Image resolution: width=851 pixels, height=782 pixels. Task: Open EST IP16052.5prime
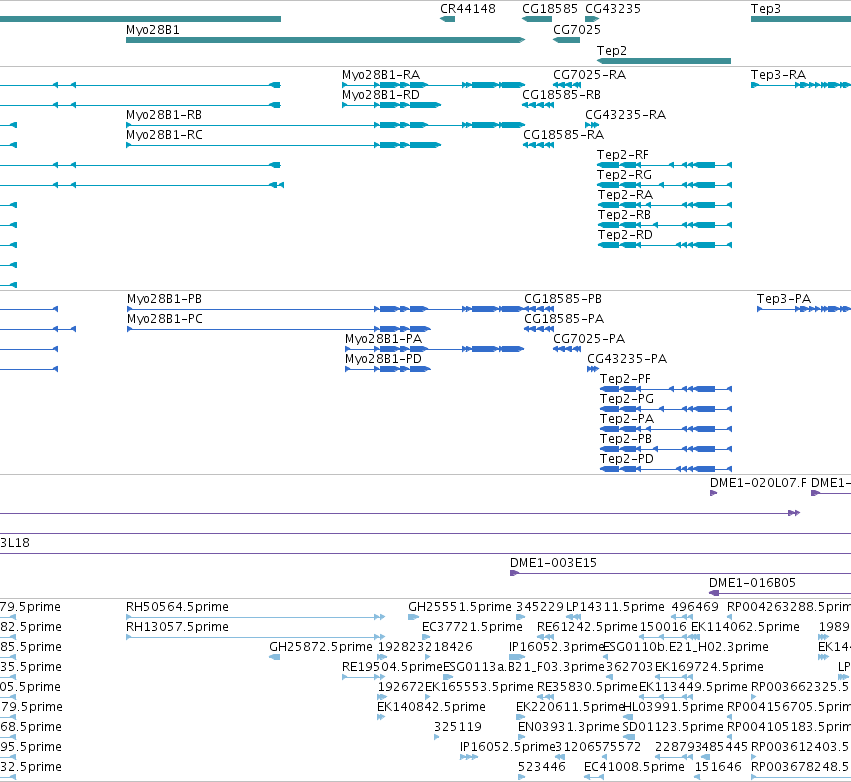(469, 757)
